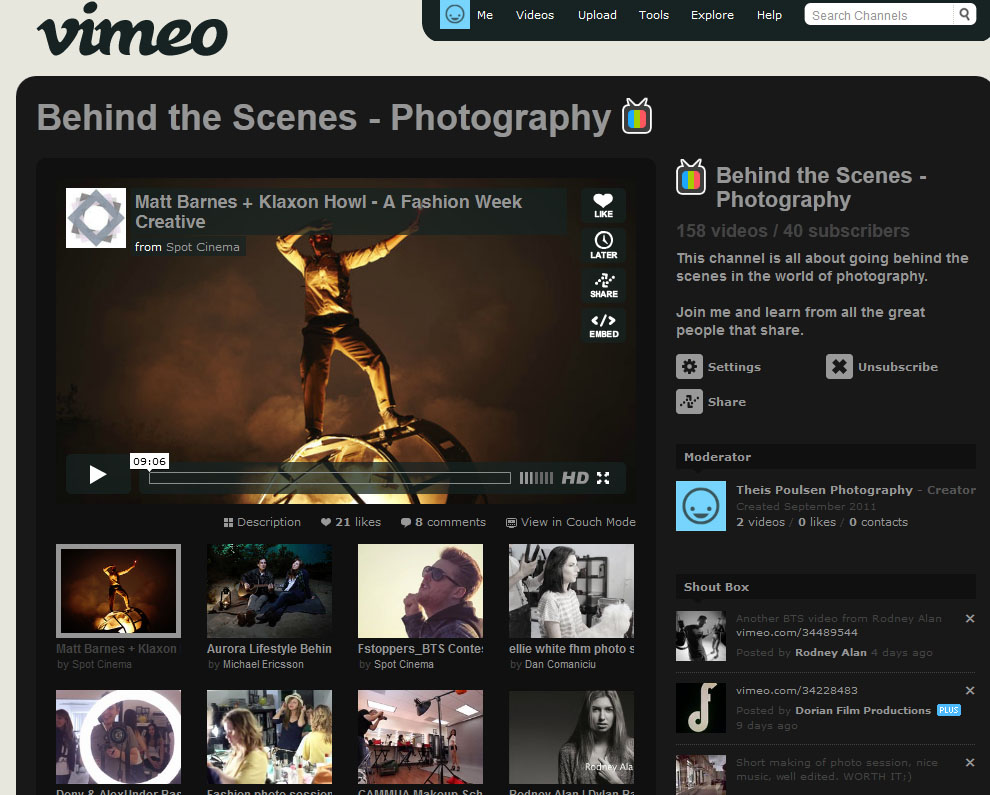Click the Settings text link
990x795 pixels.
(734, 367)
